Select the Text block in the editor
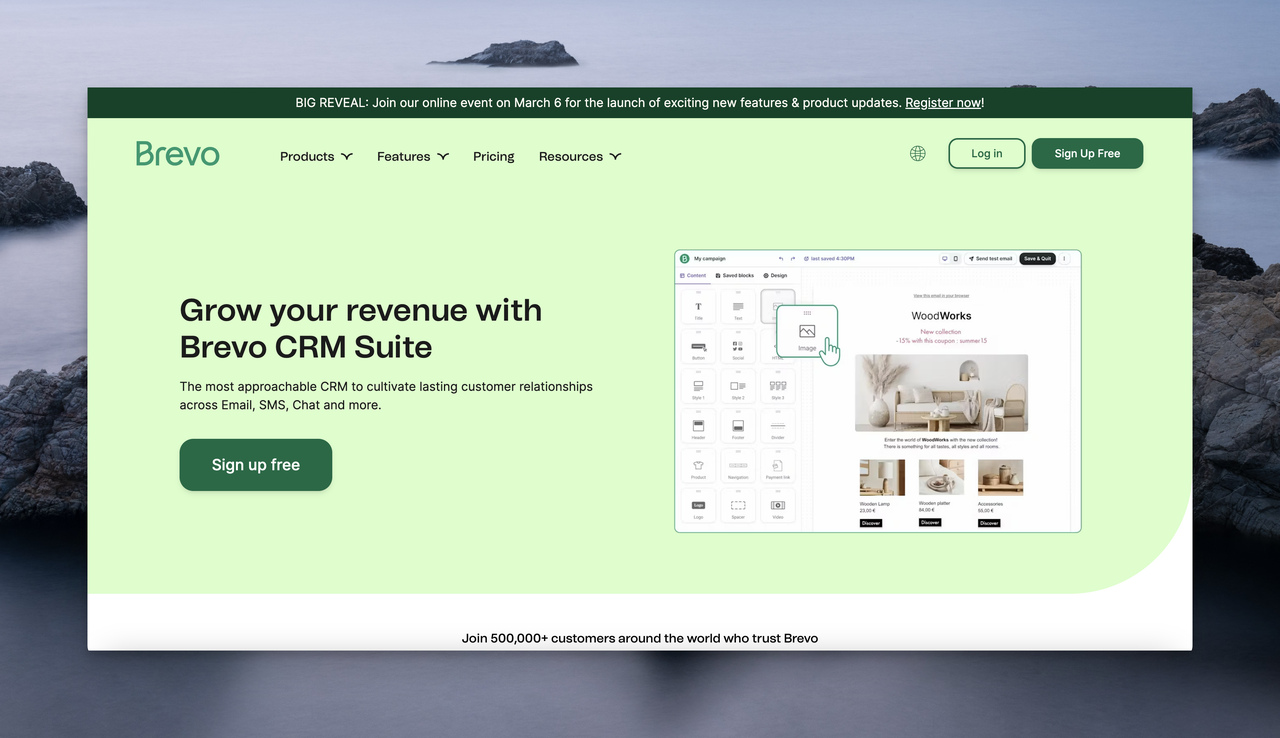The height and width of the screenshot is (738, 1280). pos(738,307)
